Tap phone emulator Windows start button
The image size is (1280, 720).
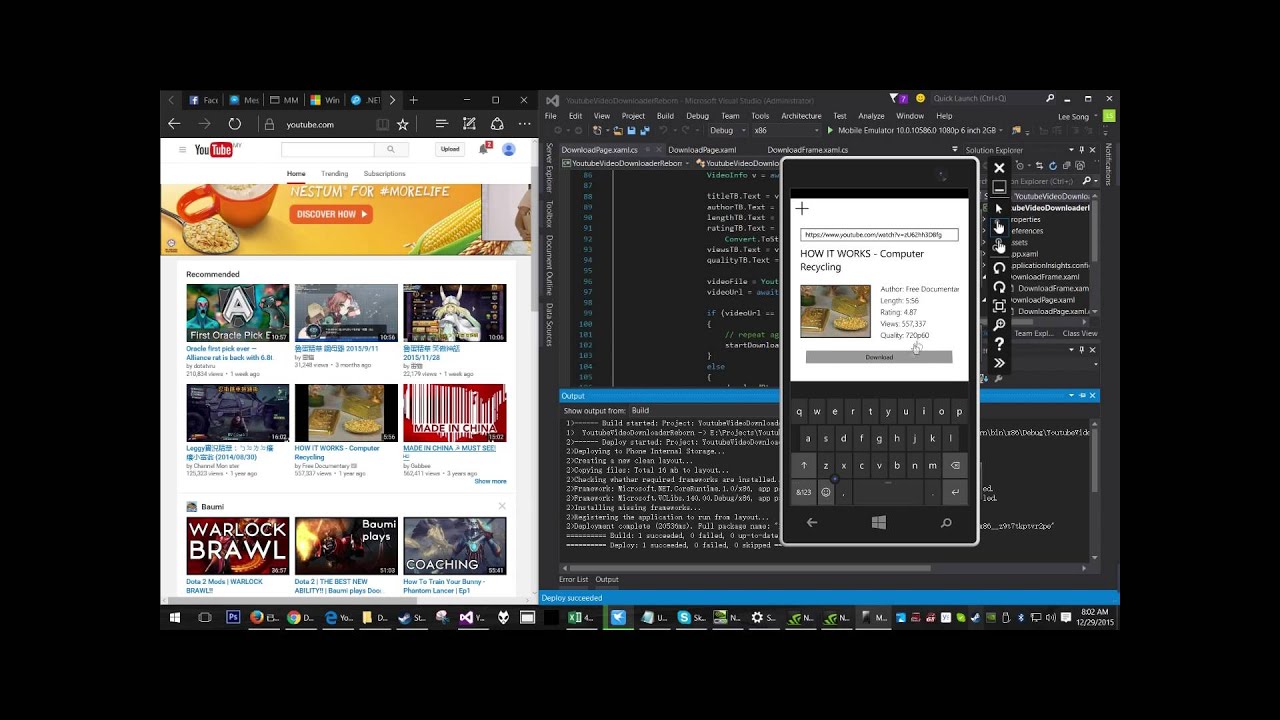[x=878, y=522]
